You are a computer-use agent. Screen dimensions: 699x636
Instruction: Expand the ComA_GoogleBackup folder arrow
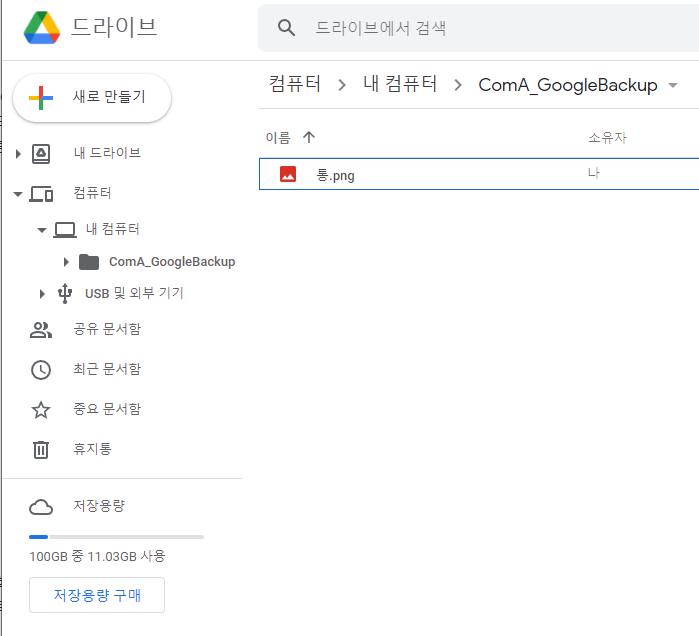(x=66, y=262)
